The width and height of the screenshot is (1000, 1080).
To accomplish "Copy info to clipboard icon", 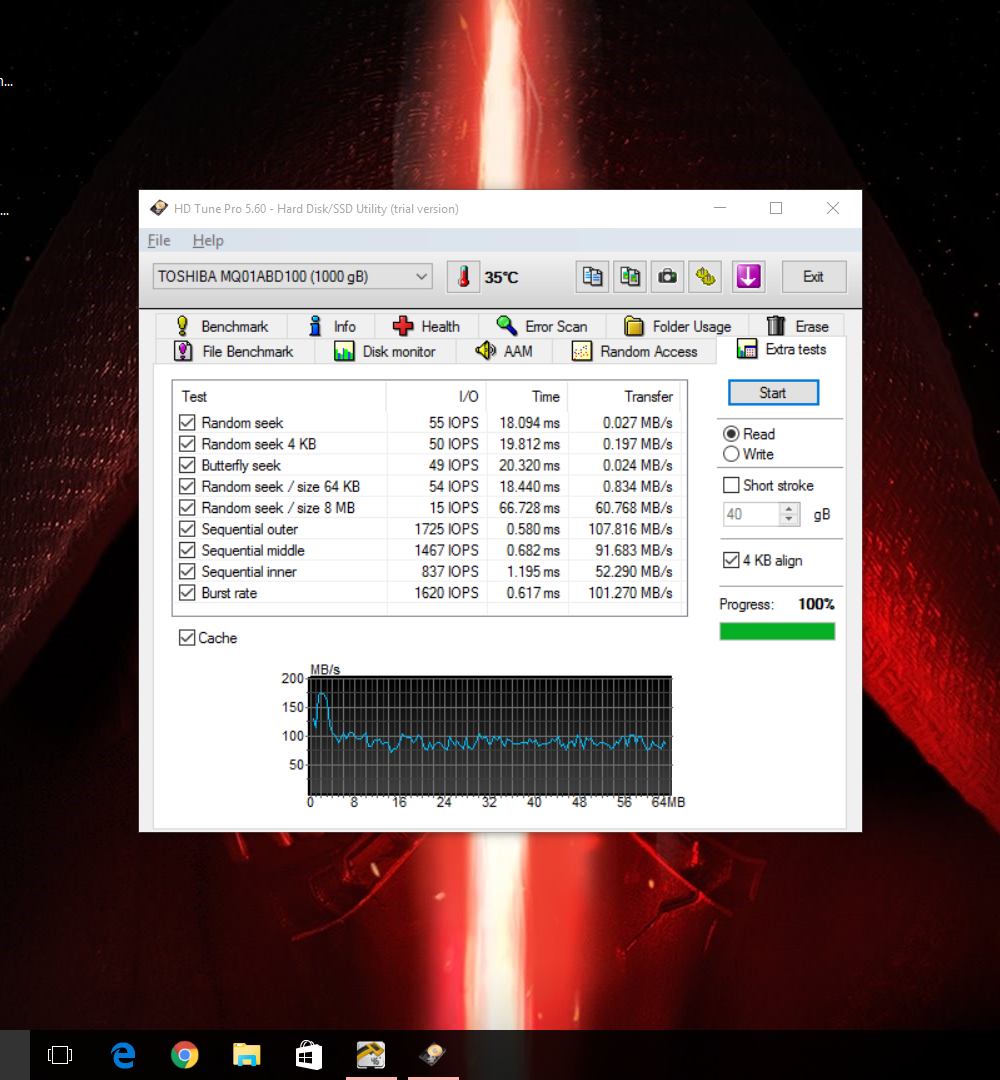I will (x=592, y=277).
